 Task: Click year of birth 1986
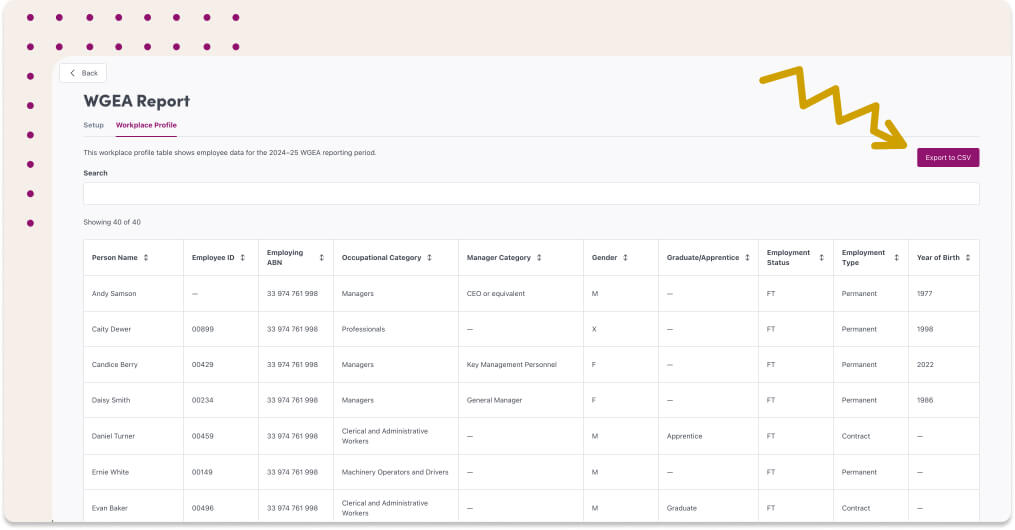click(x=925, y=401)
